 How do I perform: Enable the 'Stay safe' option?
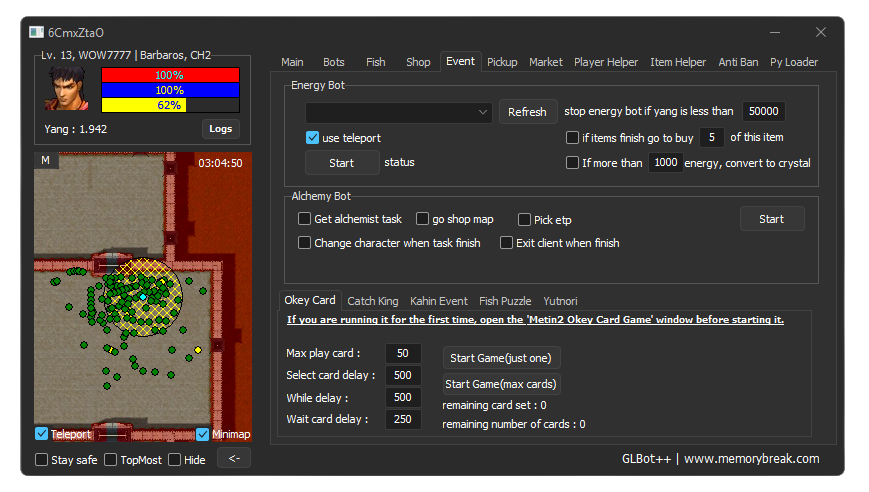point(42,460)
